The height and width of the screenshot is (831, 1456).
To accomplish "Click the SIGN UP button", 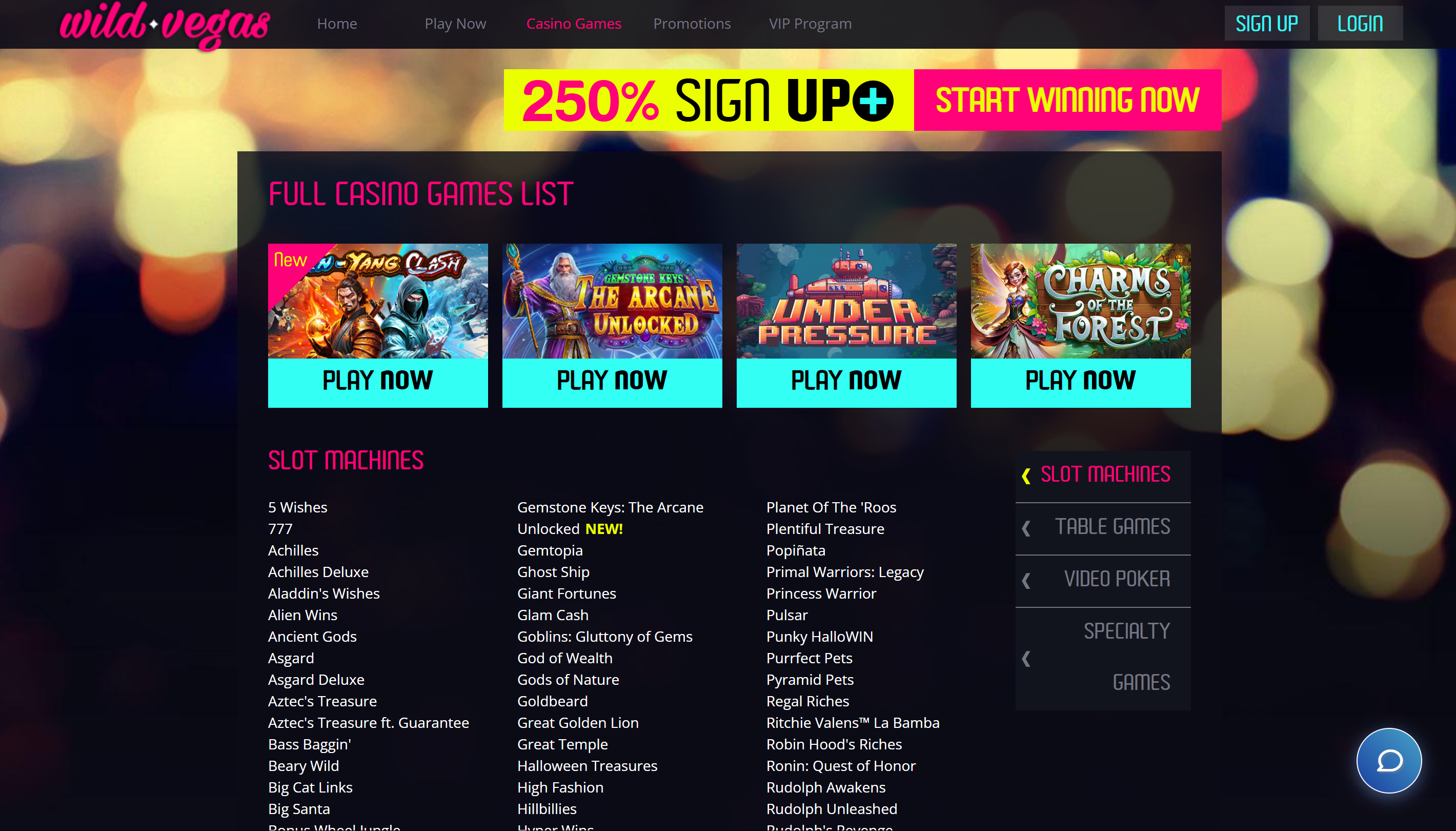I will [x=1267, y=24].
